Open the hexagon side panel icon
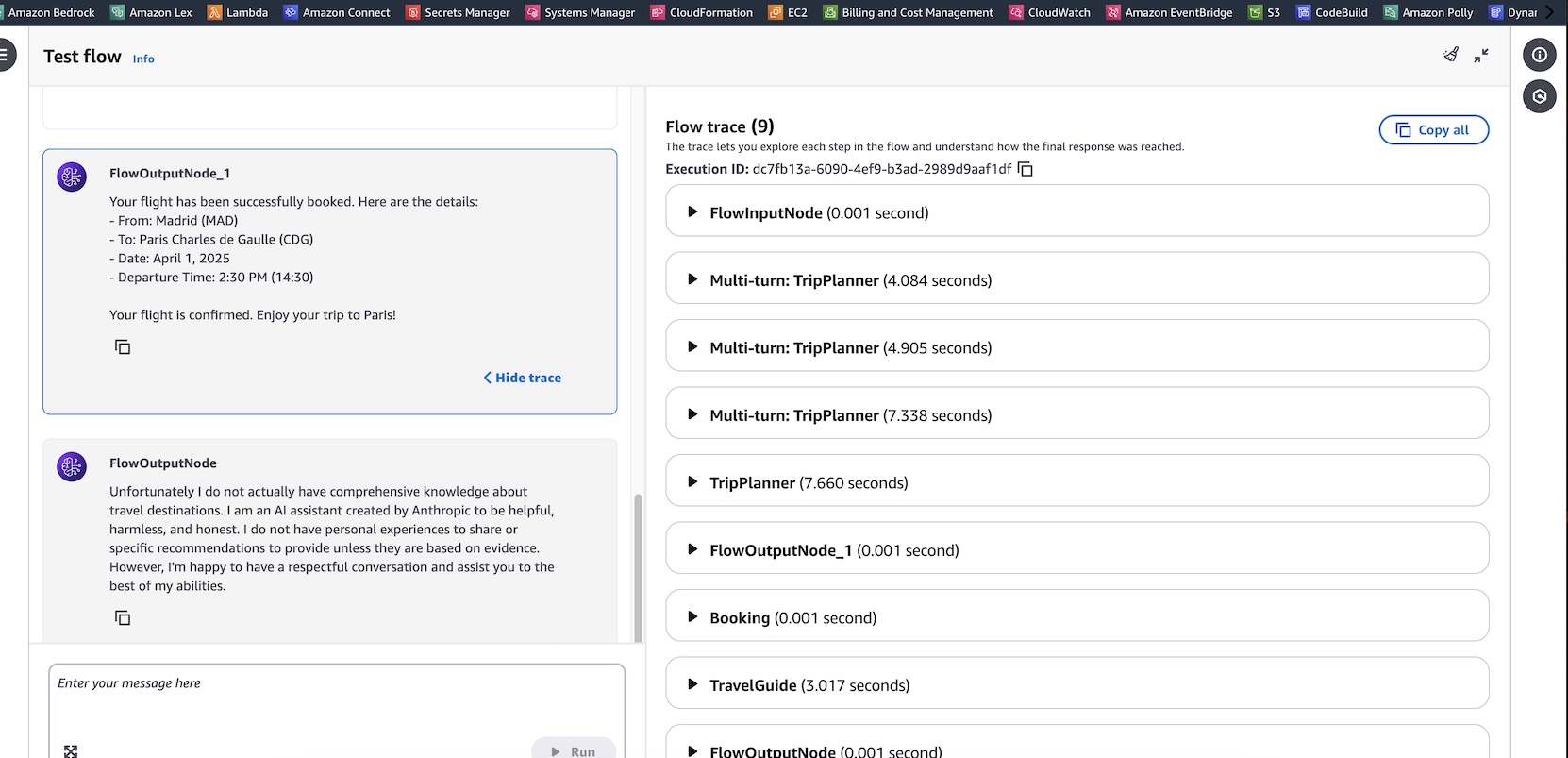Screen dimensions: 1568x758 click(x=1539, y=96)
